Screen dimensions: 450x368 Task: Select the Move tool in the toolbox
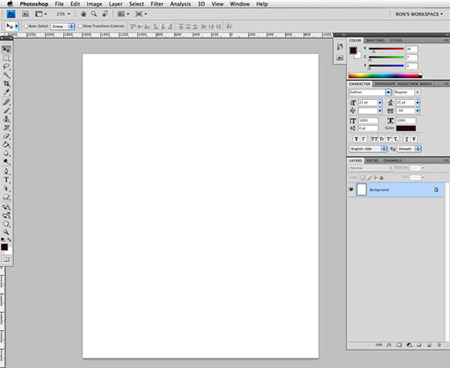(6, 49)
